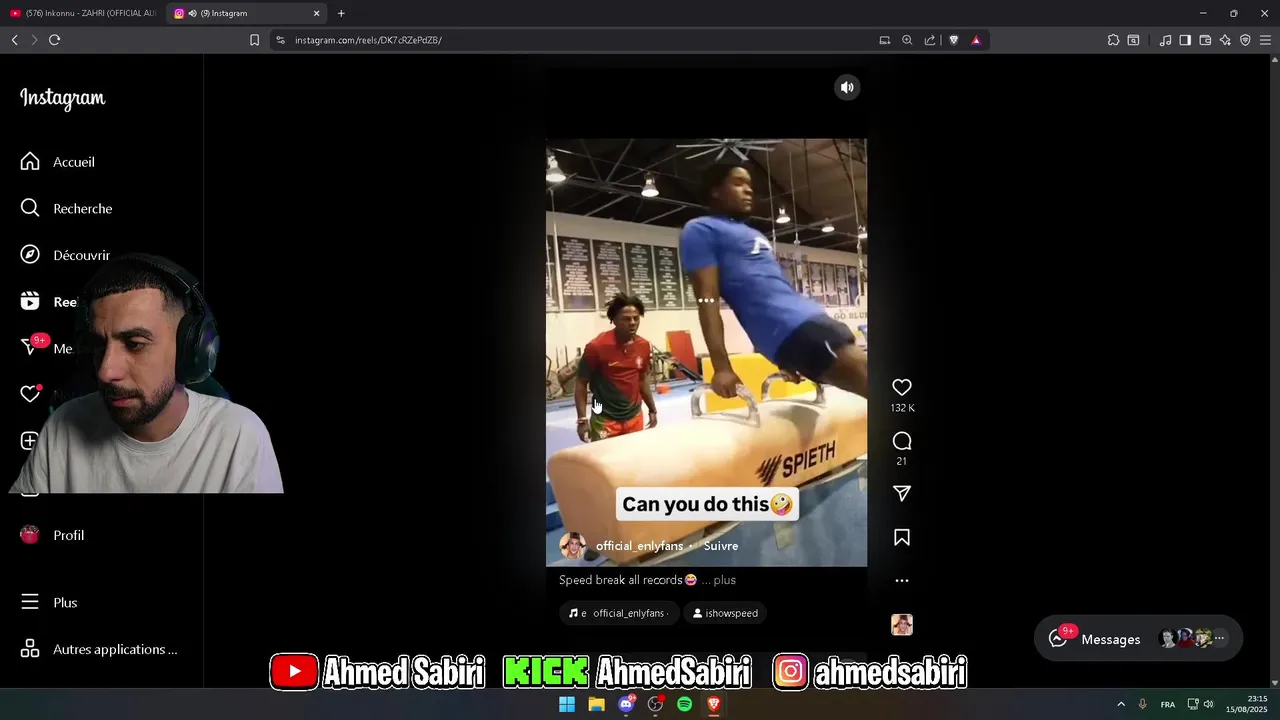The width and height of the screenshot is (1280, 720).
Task: Open the Plus hamburger menu
Action: pyautogui.click(x=49, y=602)
